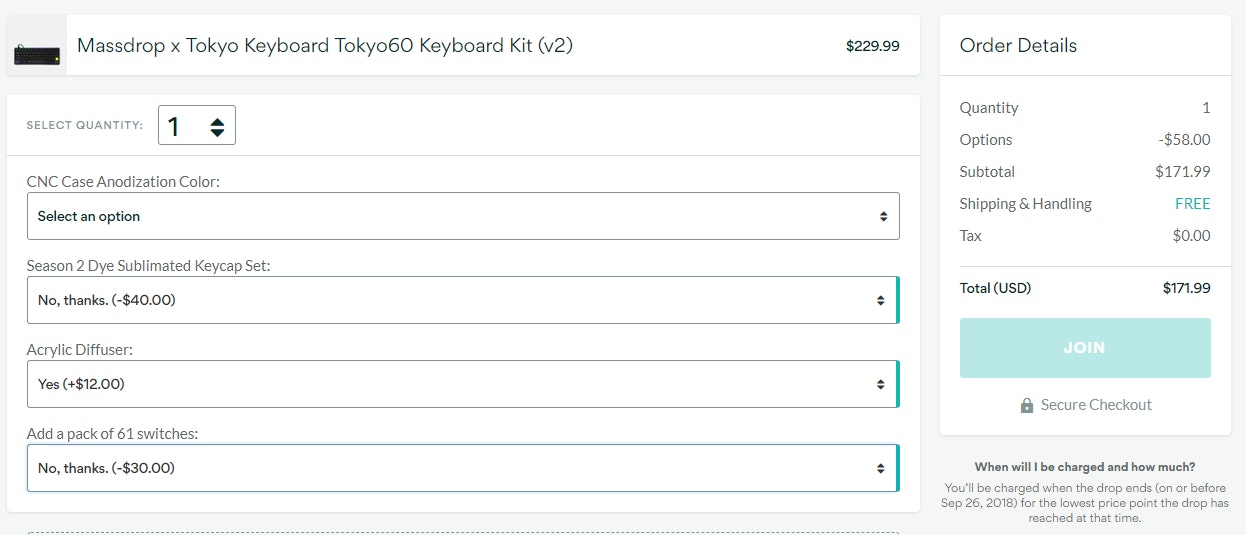Screen dimensions: 1246x535
Task: Click the Tokyo60 Keyboard Kit product title
Action: coord(325,45)
